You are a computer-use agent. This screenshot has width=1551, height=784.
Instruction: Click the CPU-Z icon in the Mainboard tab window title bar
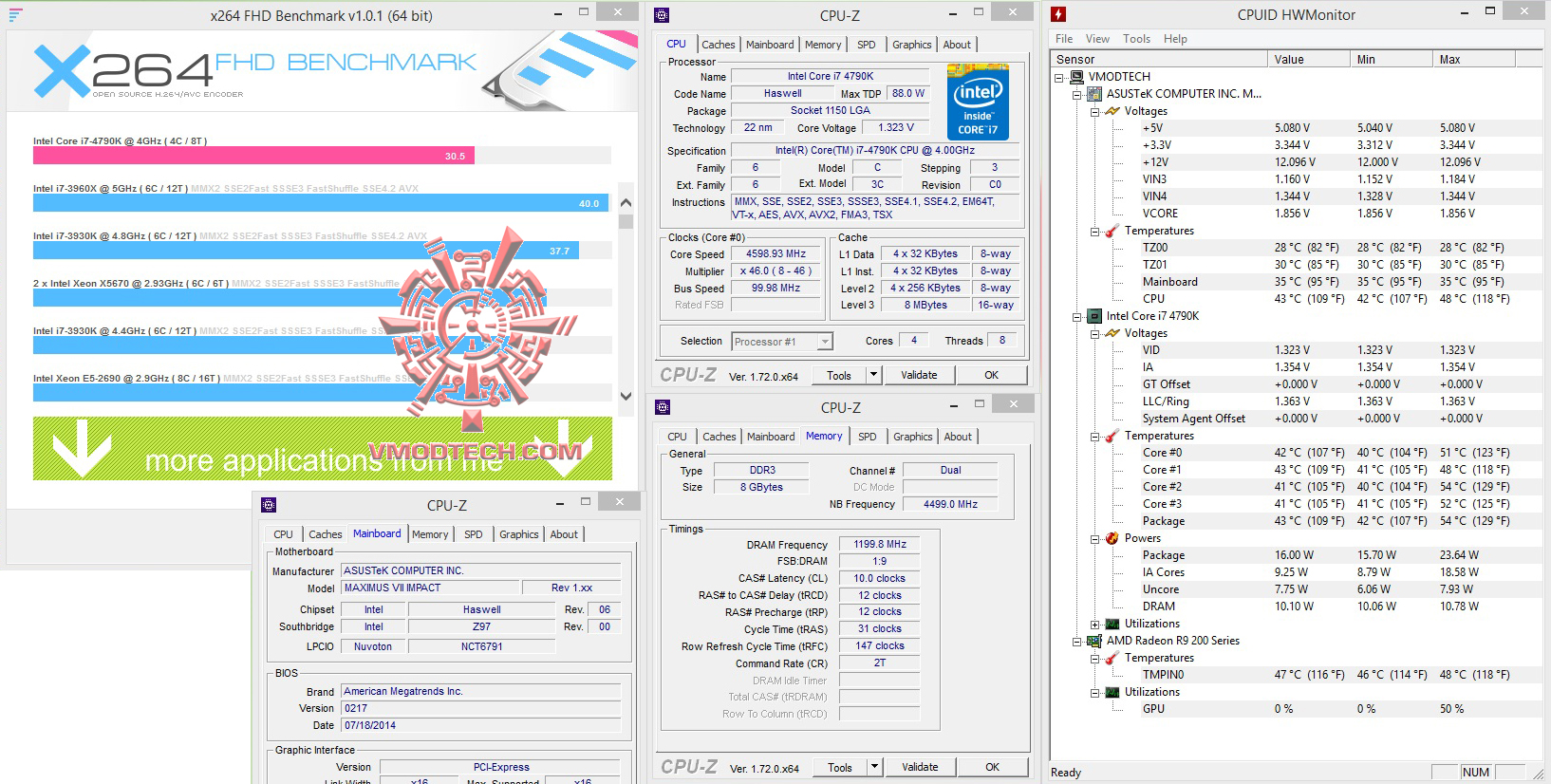click(269, 505)
